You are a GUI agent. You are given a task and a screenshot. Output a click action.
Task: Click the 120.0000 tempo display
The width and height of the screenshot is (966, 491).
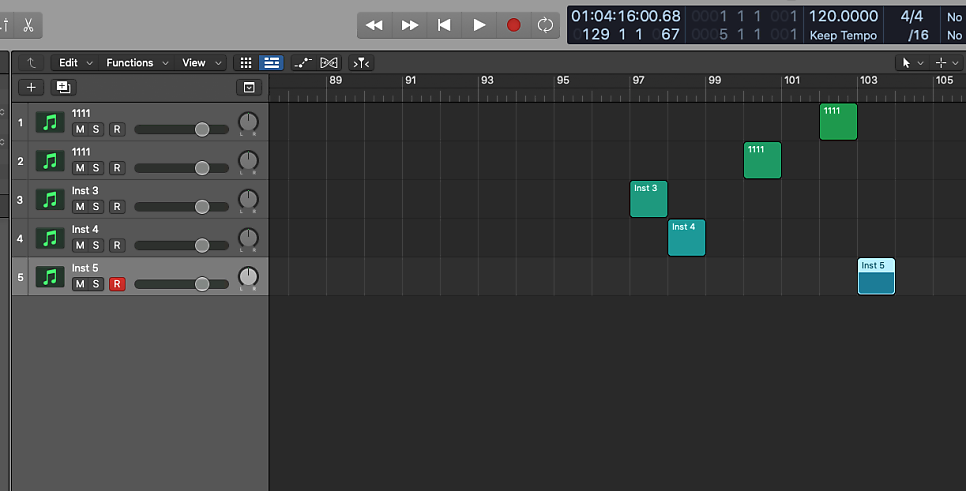coord(843,16)
